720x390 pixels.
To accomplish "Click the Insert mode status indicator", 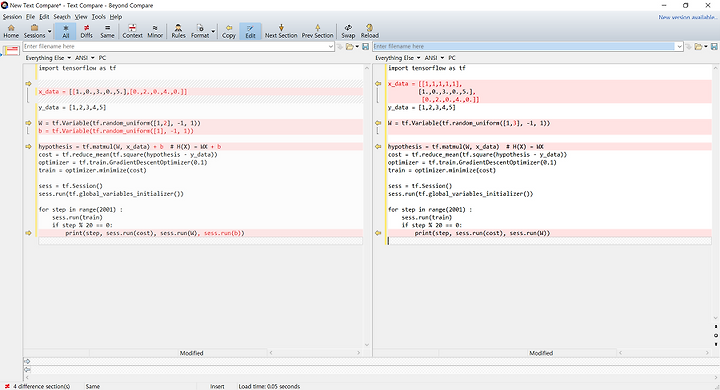I will coord(217,386).
